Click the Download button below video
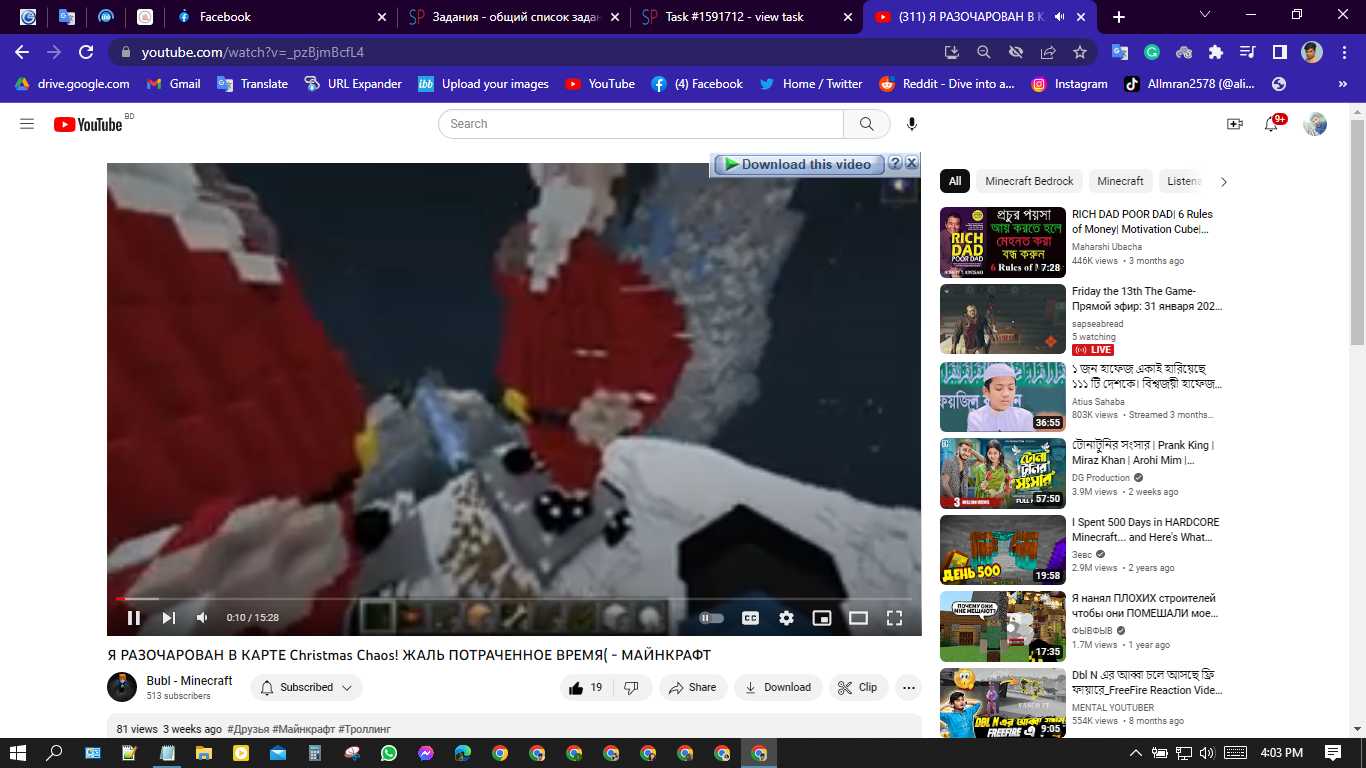Viewport: 1366px width, 768px height. [x=778, y=687]
